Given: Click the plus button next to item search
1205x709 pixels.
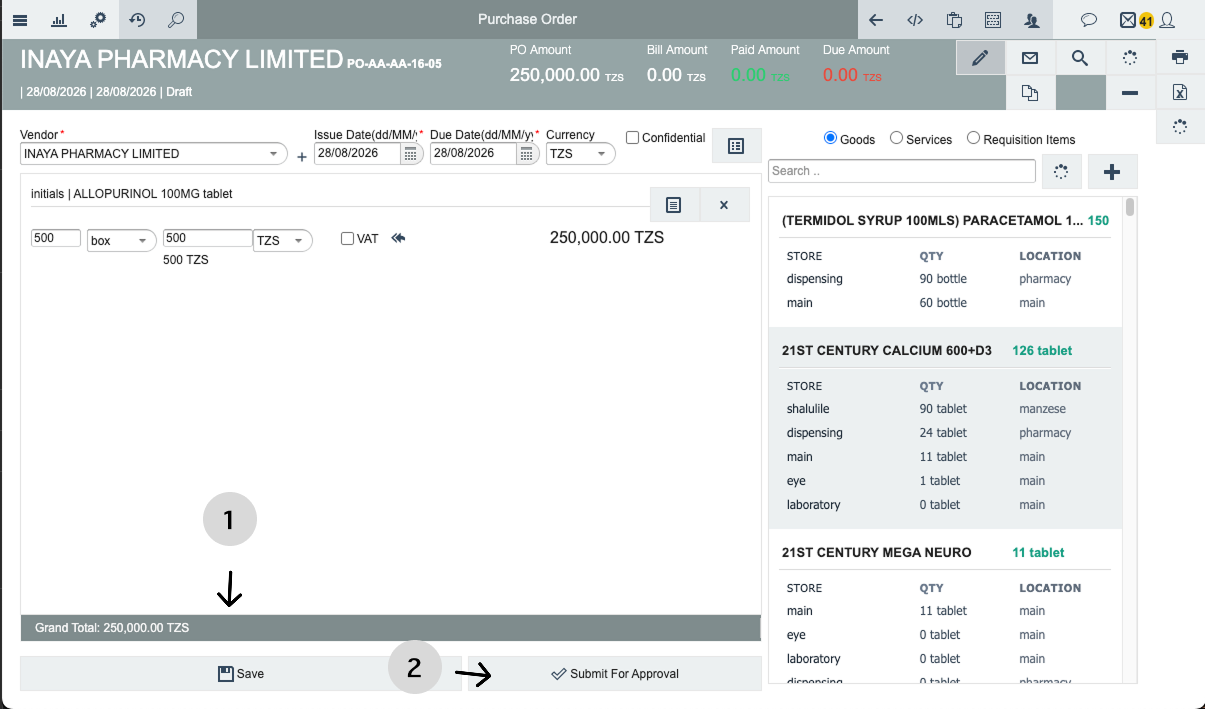Looking at the screenshot, I should (1112, 172).
